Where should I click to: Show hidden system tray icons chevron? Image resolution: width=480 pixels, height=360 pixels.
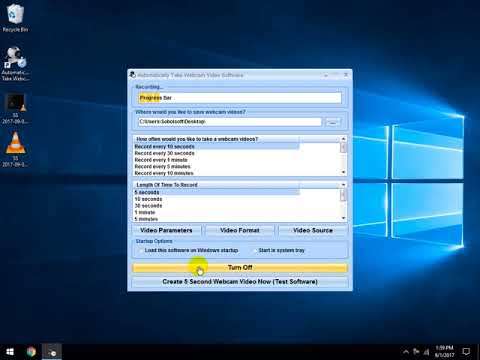pyautogui.click(x=406, y=352)
